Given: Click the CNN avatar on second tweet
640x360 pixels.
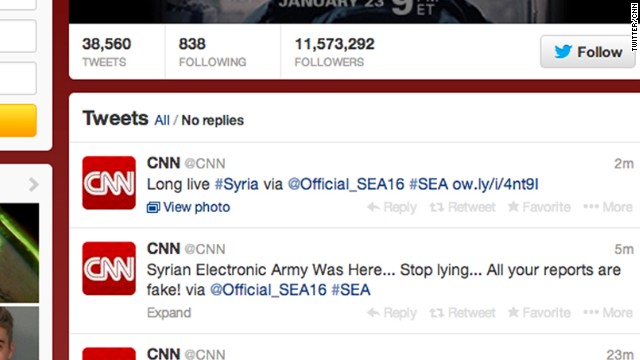Looking at the screenshot, I should click(x=109, y=269).
